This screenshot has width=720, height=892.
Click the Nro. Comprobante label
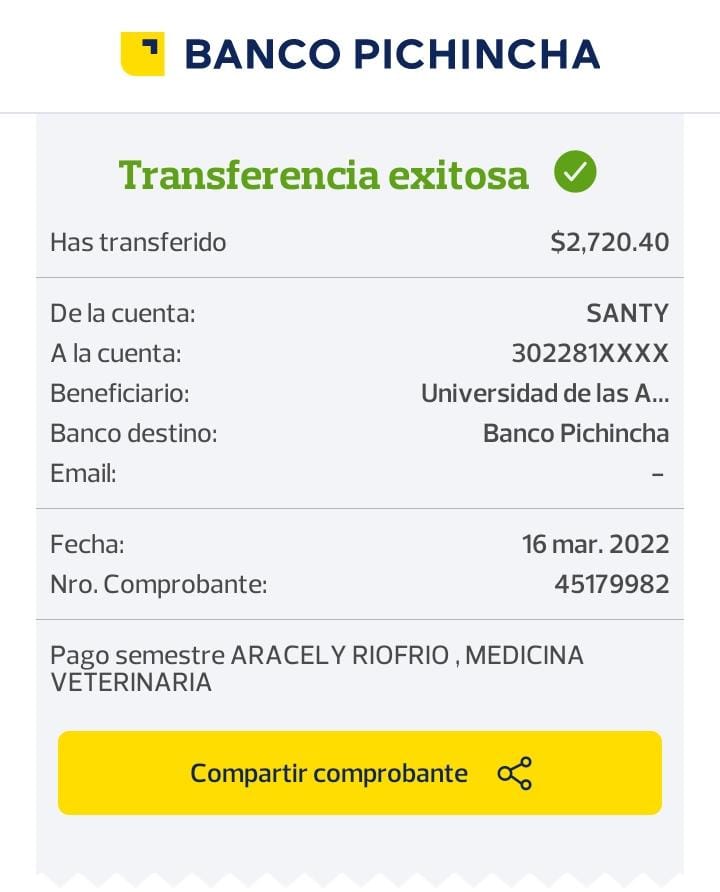pyautogui.click(x=159, y=585)
